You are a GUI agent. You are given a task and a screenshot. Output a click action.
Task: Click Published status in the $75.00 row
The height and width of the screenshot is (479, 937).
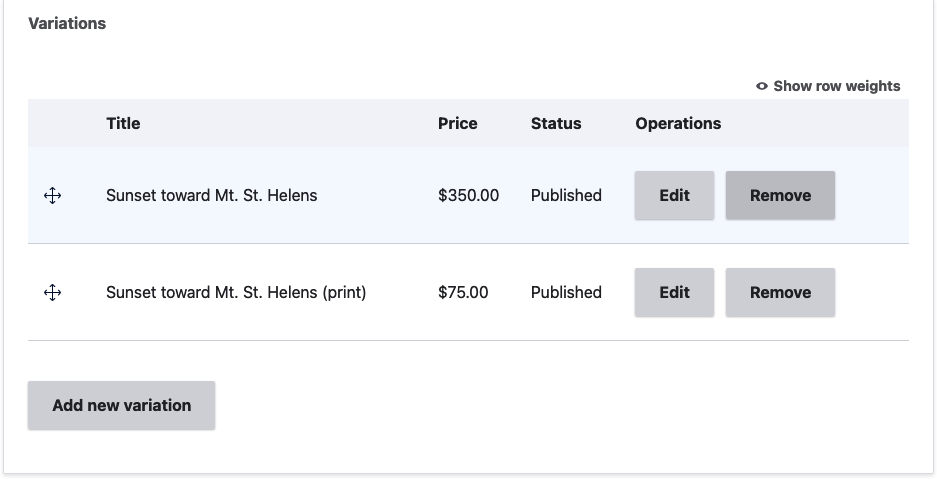click(566, 293)
